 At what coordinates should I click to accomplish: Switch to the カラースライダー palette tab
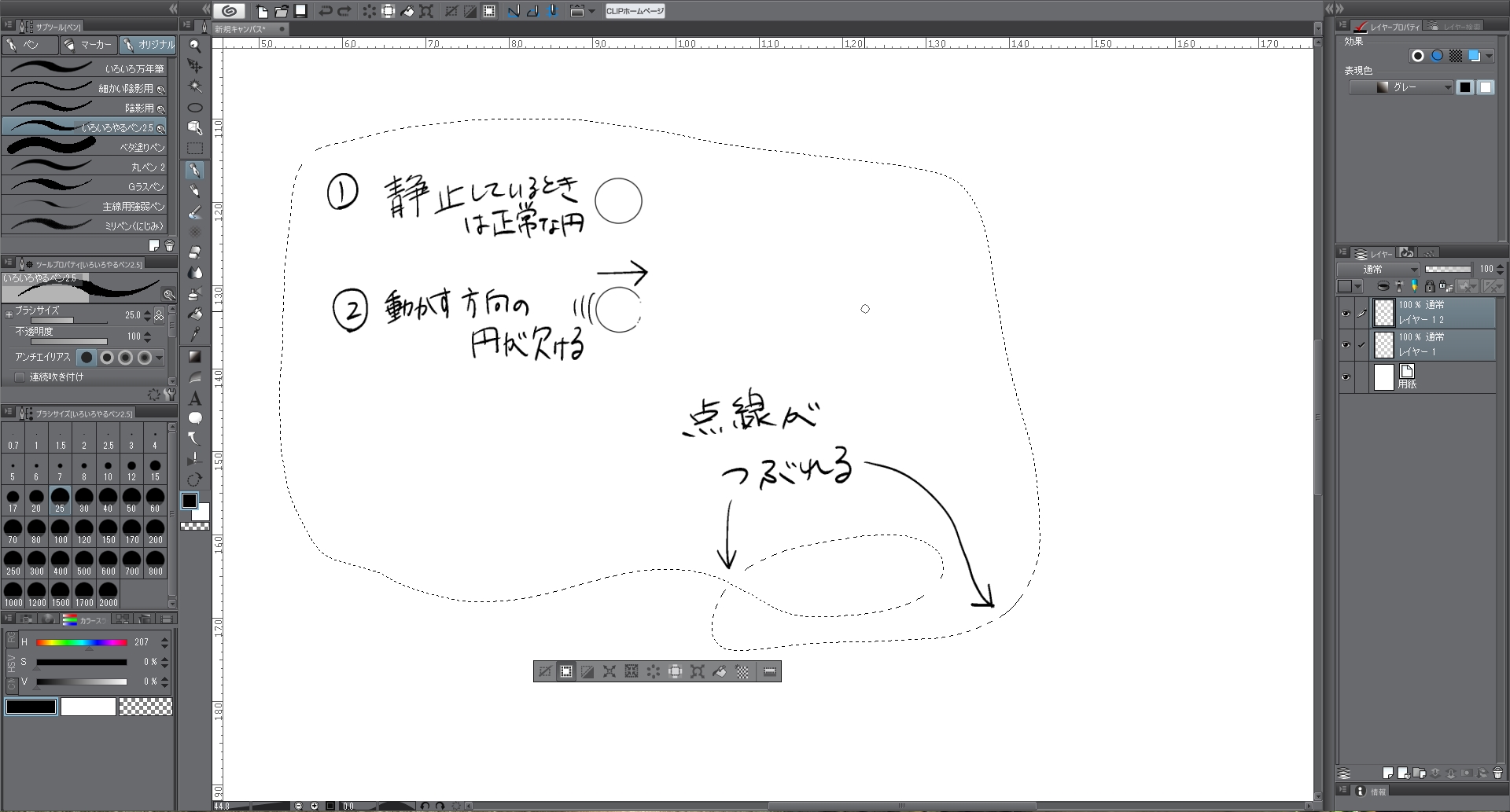[x=85, y=619]
